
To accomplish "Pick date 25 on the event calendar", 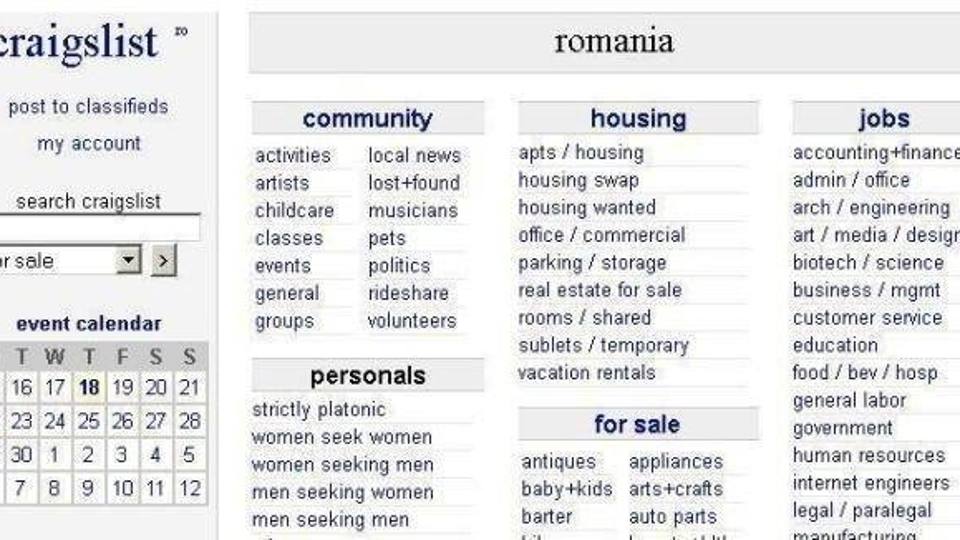I will click(x=89, y=421).
